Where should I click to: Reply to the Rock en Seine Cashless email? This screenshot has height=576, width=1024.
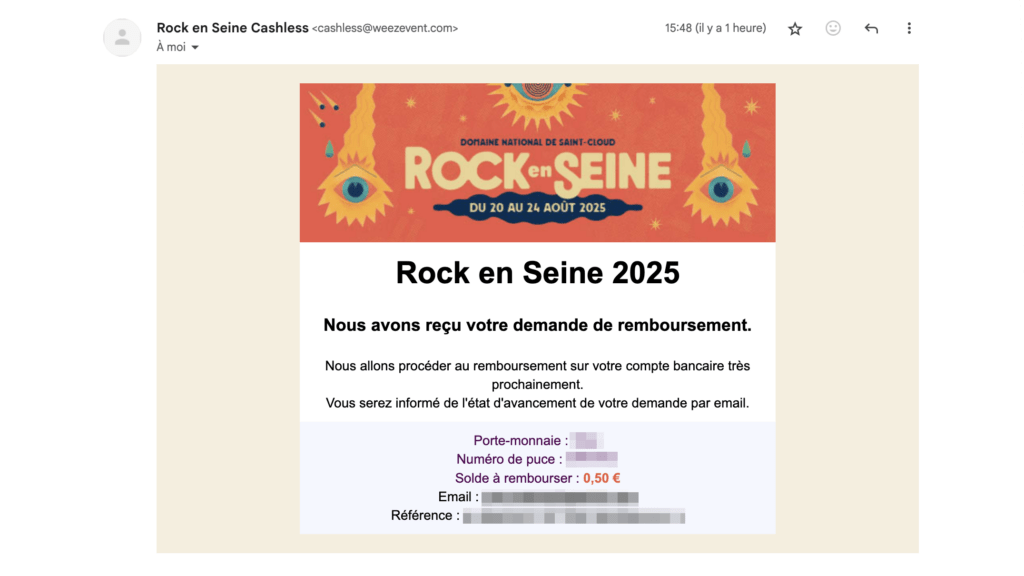coord(871,28)
